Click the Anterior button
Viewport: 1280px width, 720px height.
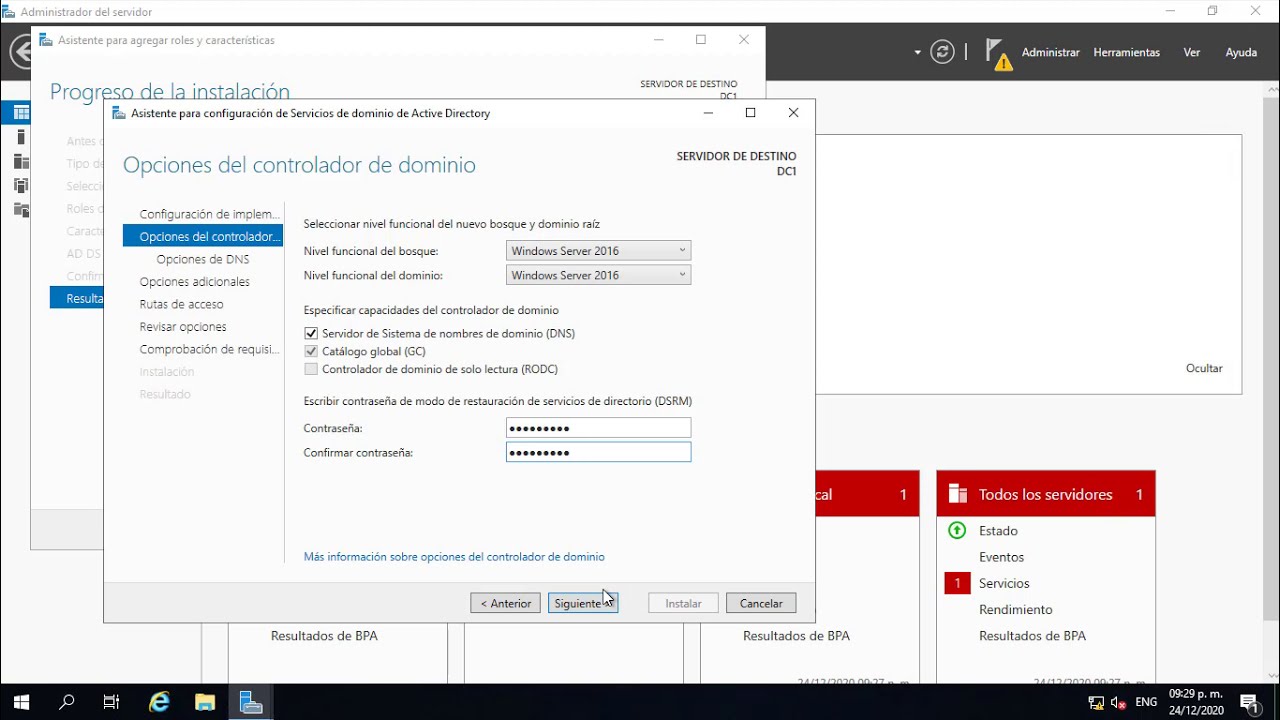(505, 603)
